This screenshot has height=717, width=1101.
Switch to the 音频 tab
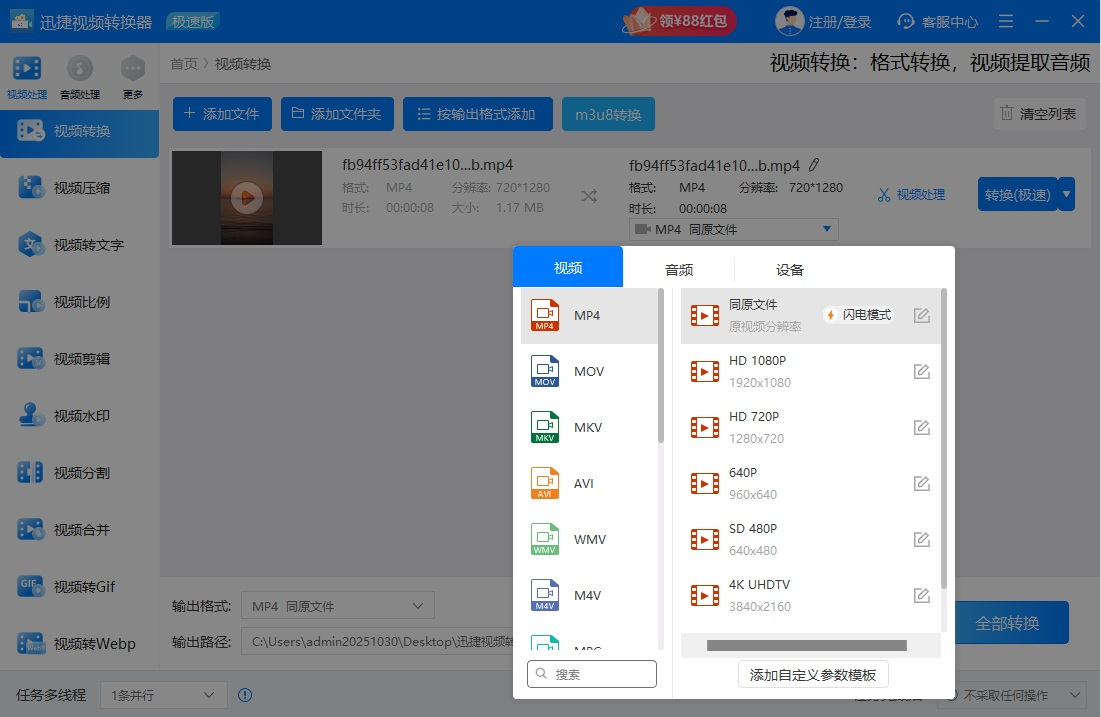point(678,268)
